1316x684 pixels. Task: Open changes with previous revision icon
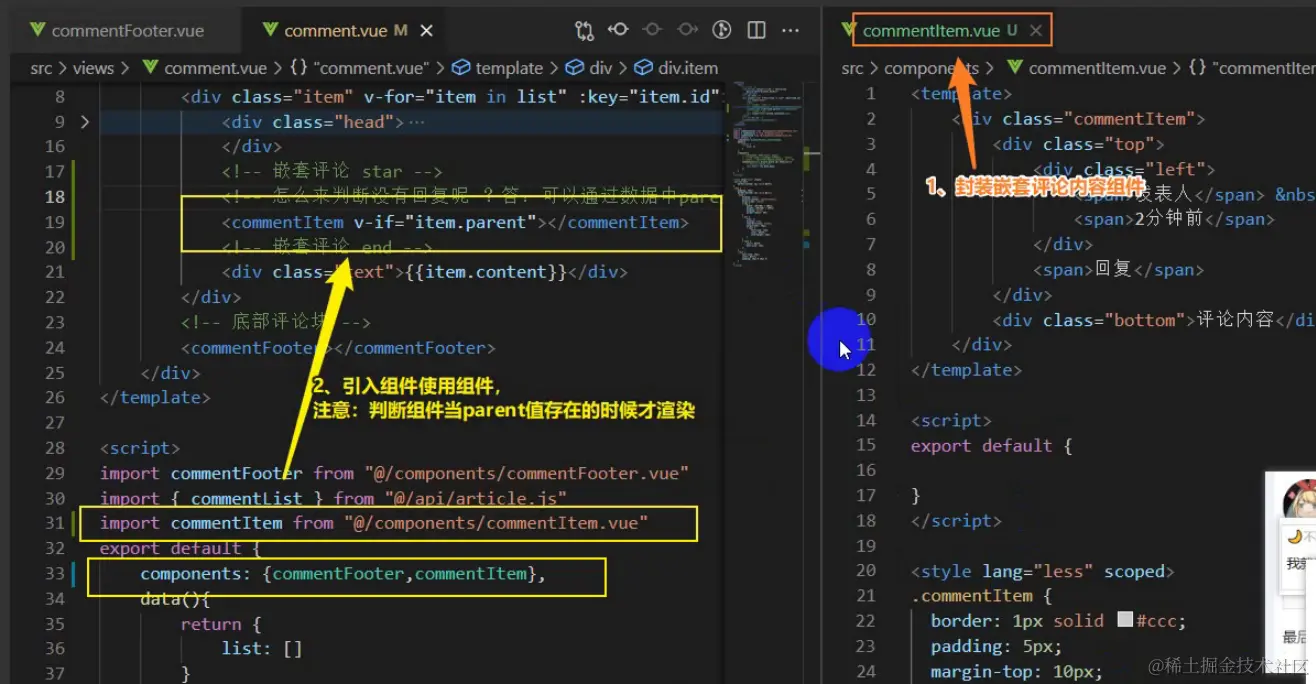point(618,30)
